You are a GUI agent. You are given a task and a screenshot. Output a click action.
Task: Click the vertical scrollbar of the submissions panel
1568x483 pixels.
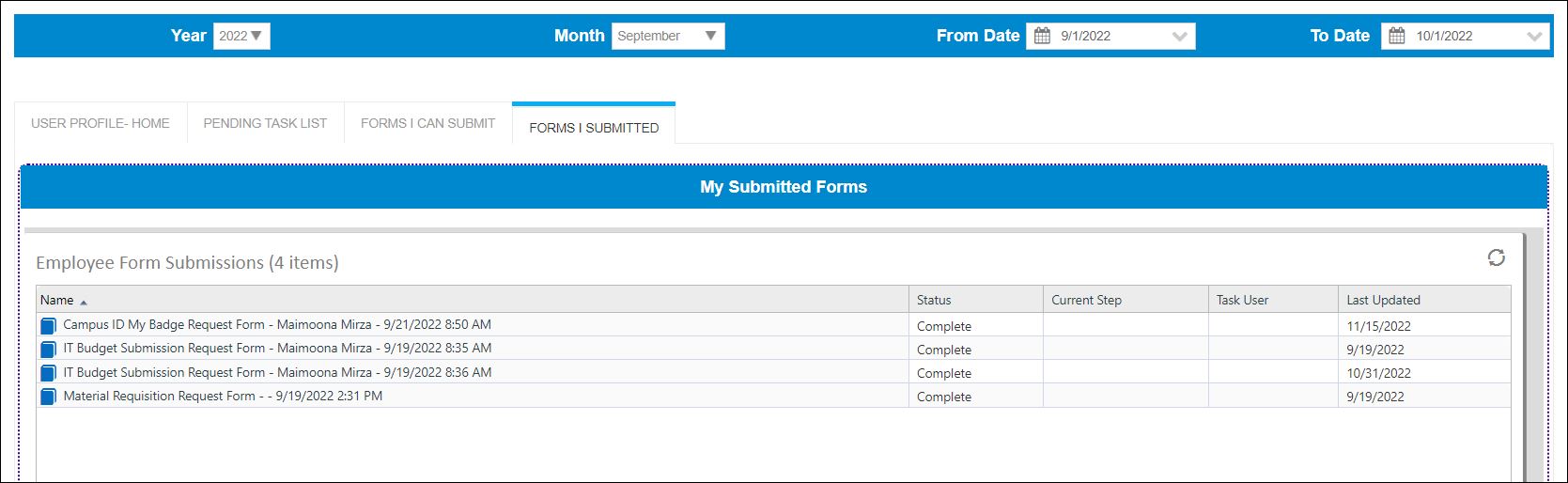tap(1532, 357)
